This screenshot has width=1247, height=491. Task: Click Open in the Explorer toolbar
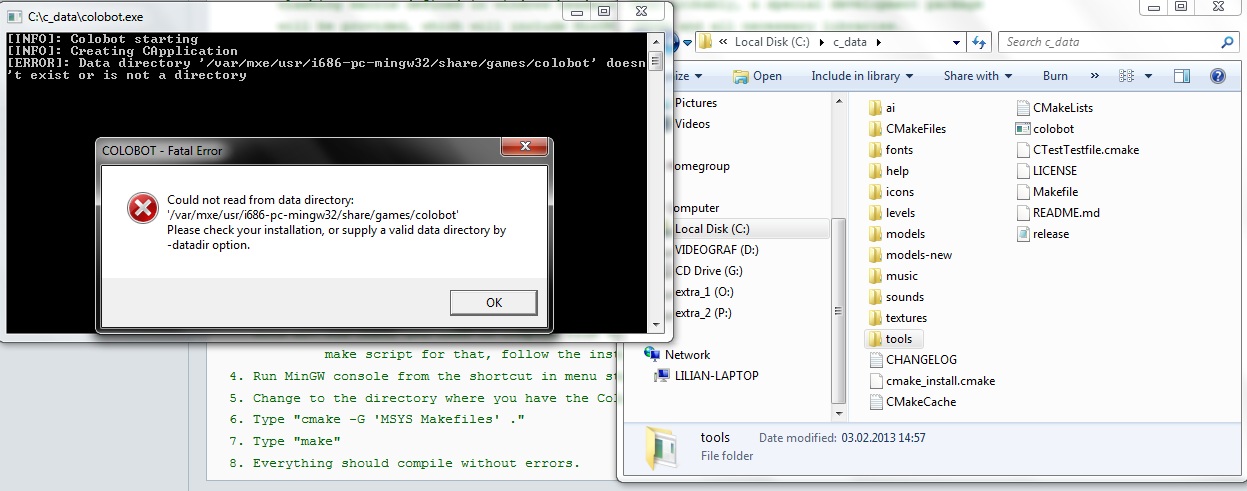(x=757, y=76)
